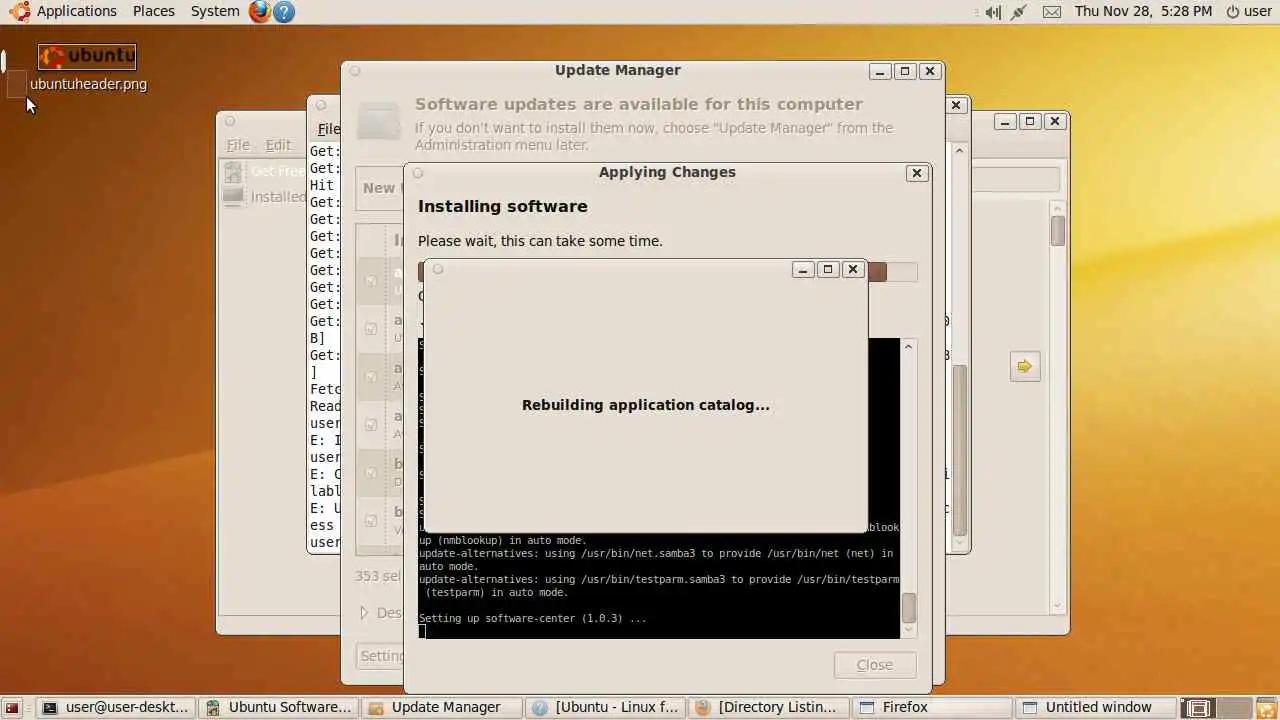The height and width of the screenshot is (720, 1280).
Task: Open the volume control indicator
Action: [992, 12]
